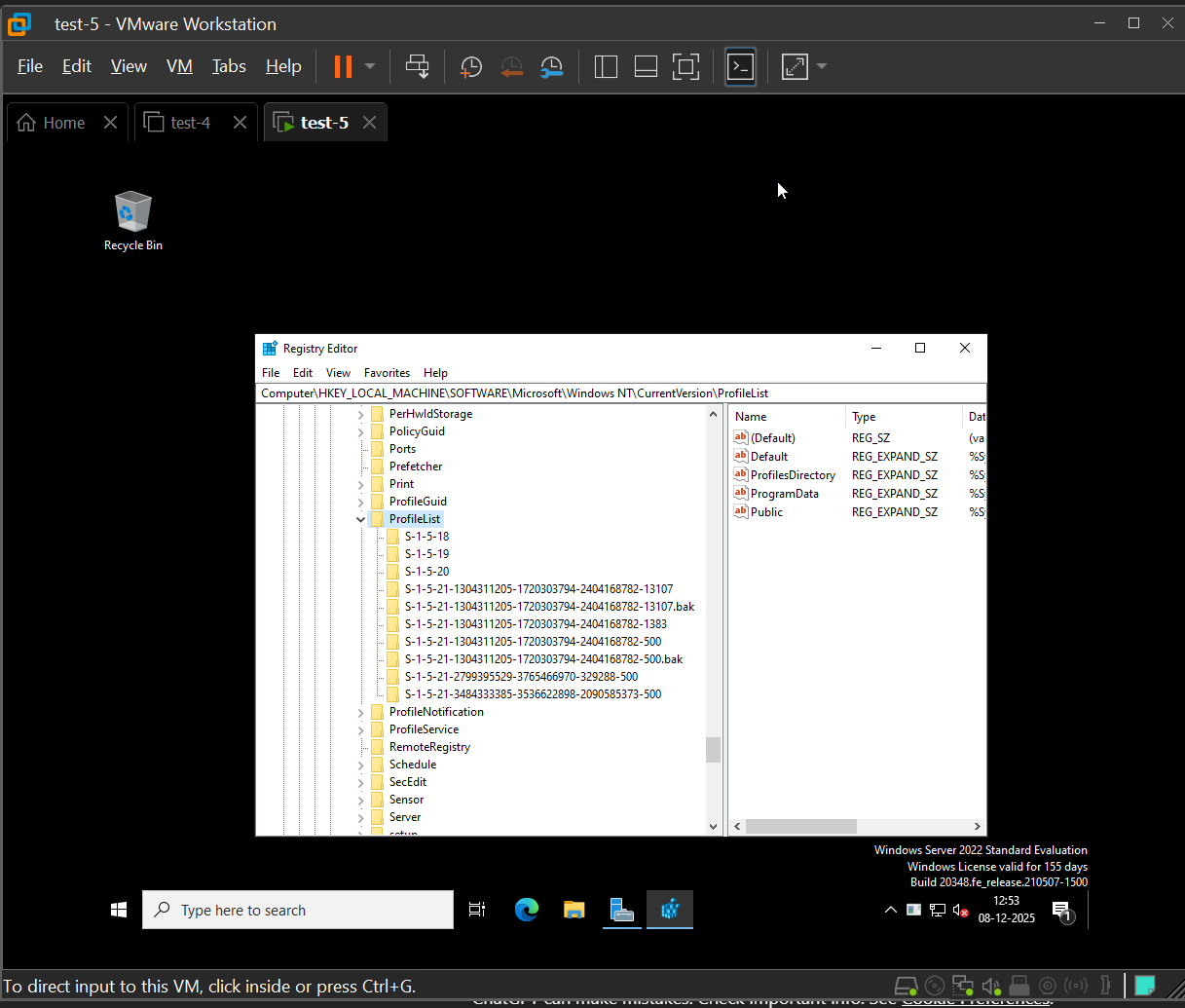Click the Type here to search box
Viewport: 1185px width, 1008px height.
(x=298, y=910)
